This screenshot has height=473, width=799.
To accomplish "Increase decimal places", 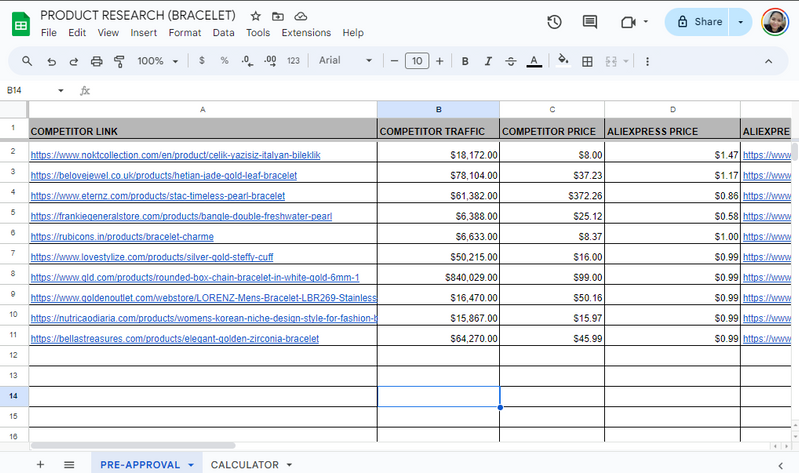I will click(270, 61).
